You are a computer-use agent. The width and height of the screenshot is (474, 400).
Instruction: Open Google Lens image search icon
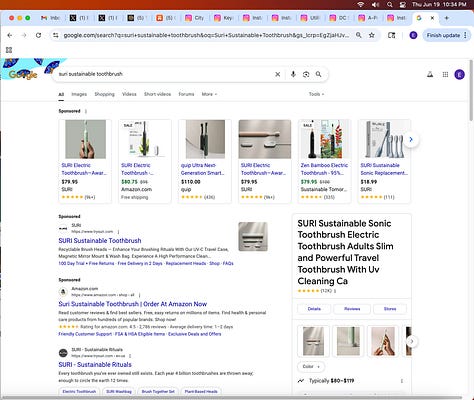pos(306,74)
